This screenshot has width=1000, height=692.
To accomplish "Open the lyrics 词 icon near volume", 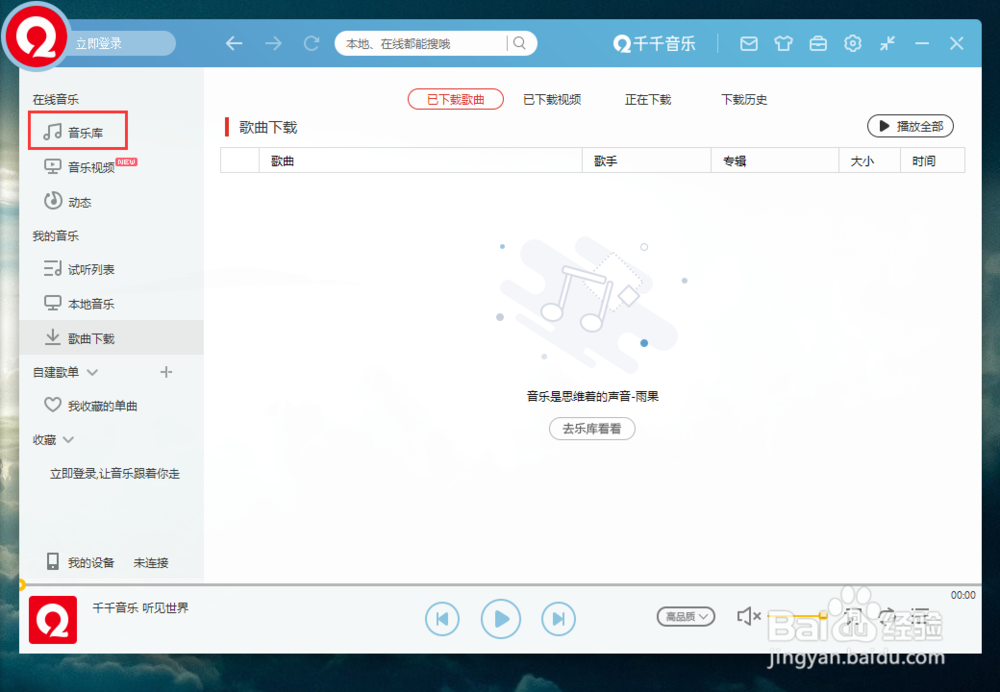I will click(853, 616).
